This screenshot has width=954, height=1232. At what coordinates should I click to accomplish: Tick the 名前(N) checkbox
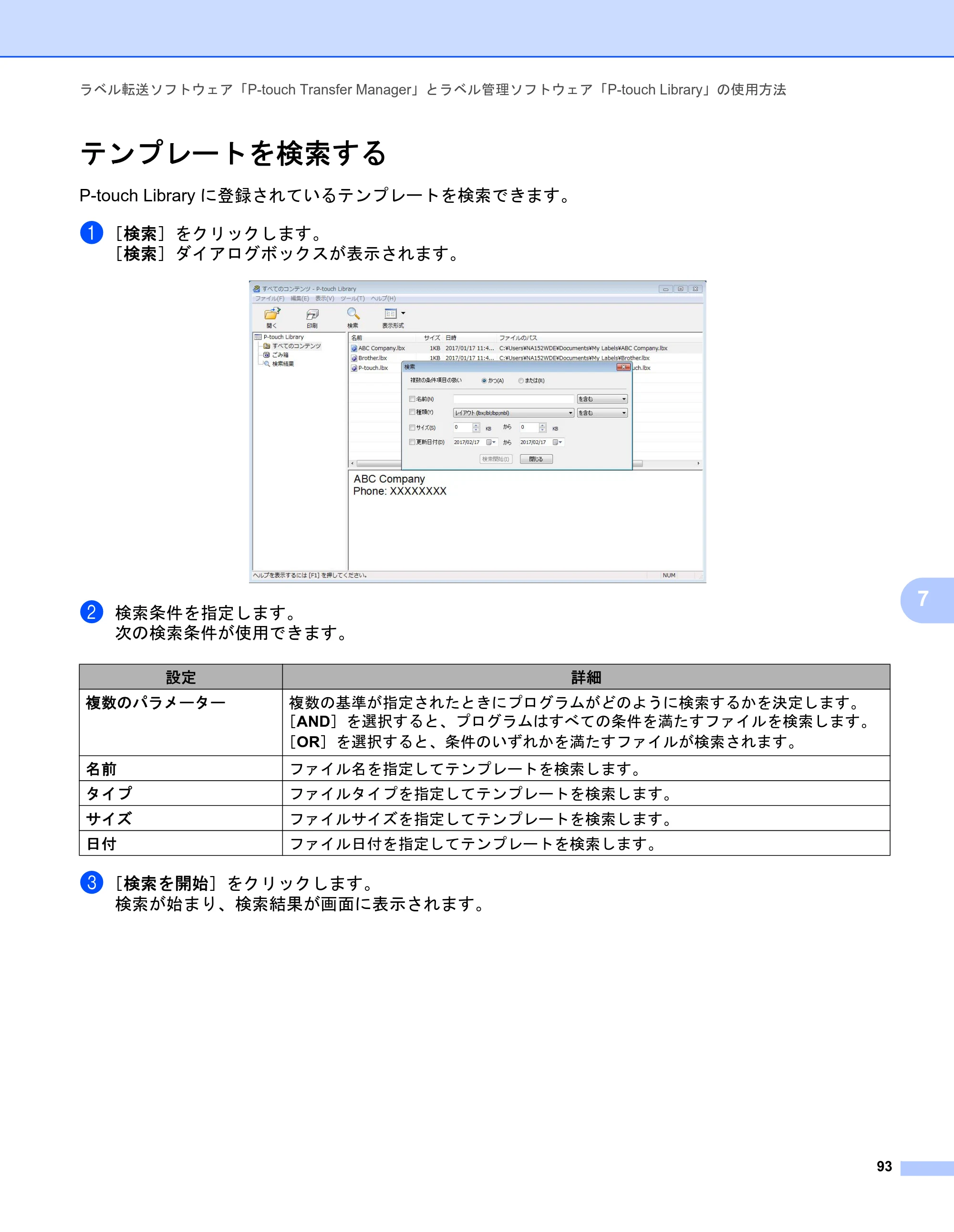(x=412, y=399)
